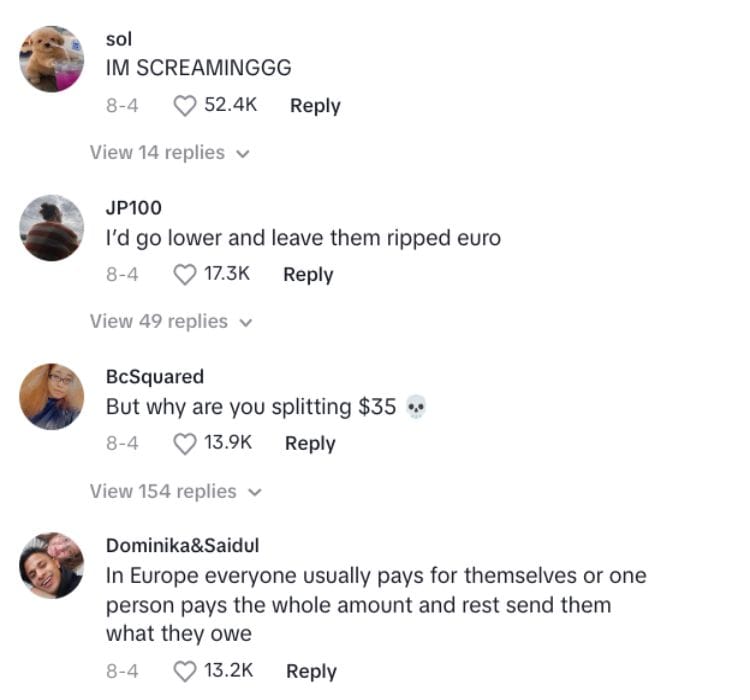Open the Dominika&Saidul username link
The height and width of the screenshot is (700, 750).
(183, 545)
